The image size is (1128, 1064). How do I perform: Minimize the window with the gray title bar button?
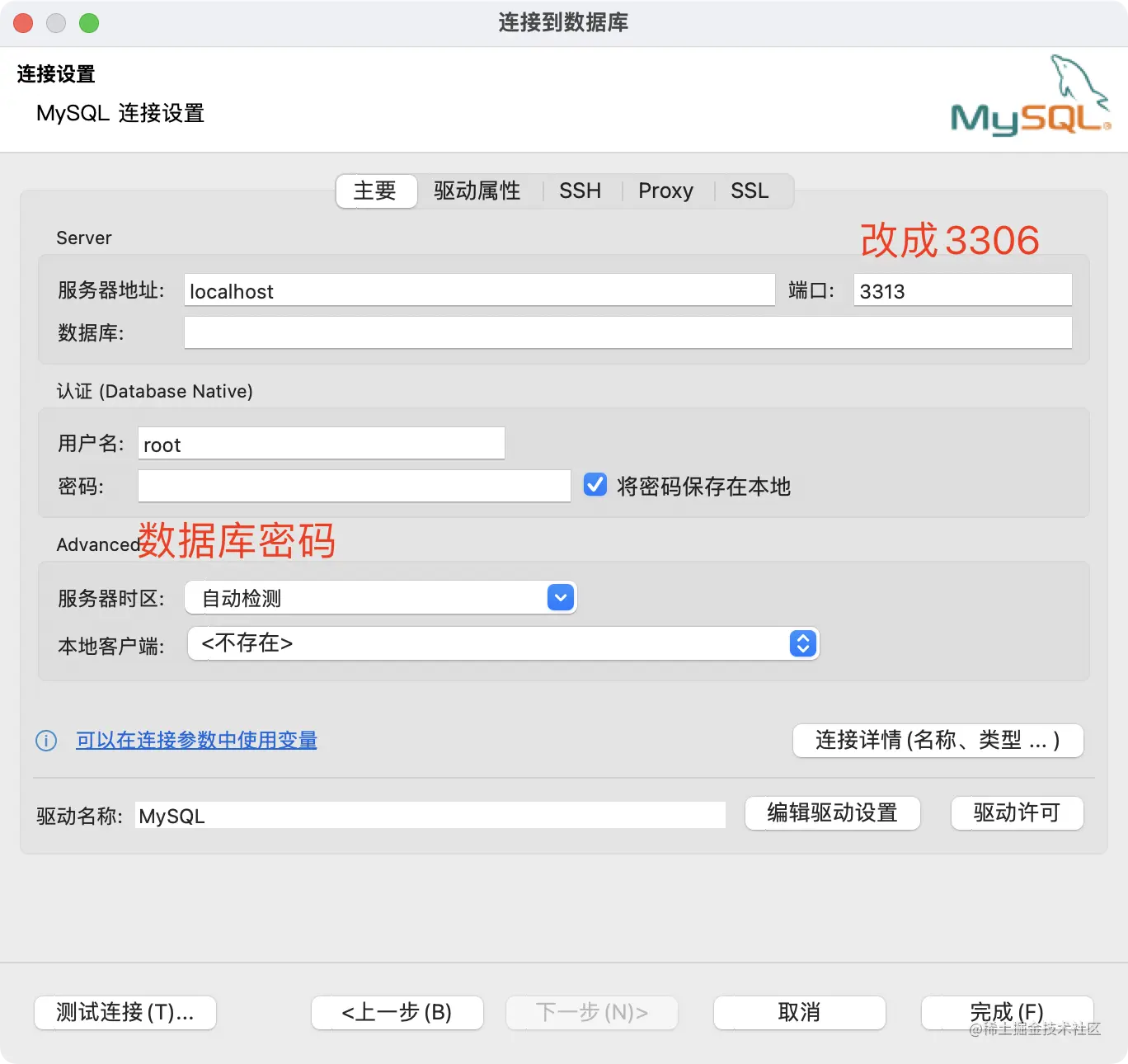56,23
